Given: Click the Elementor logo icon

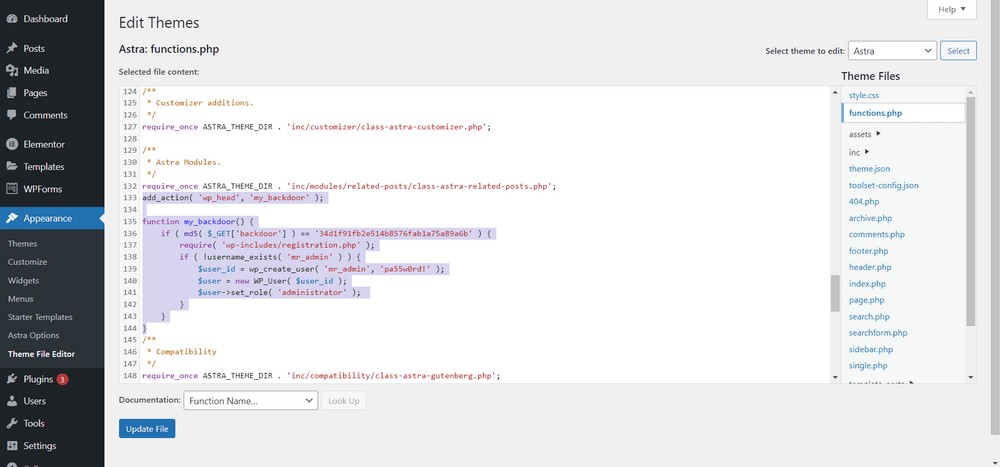Looking at the screenshot, I should pyautogui.click(x=11, y=144).
